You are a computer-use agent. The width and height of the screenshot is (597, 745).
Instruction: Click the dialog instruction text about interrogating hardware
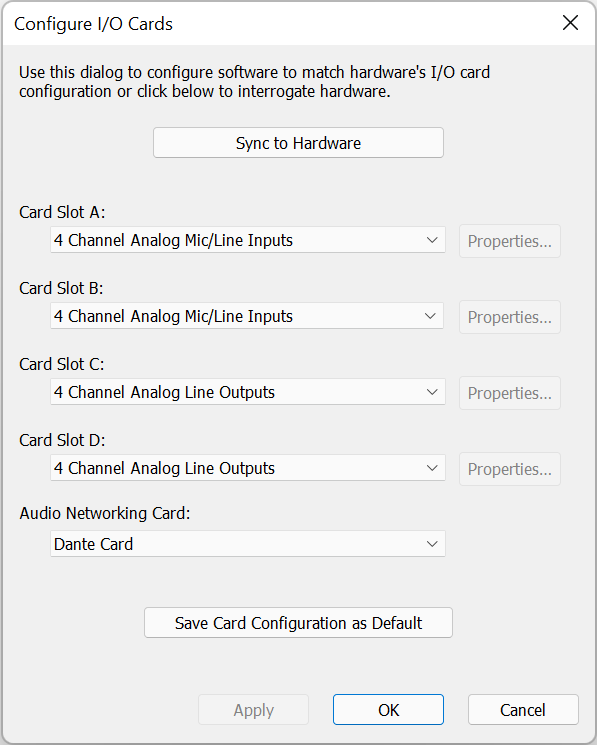[x=254, y=82]
